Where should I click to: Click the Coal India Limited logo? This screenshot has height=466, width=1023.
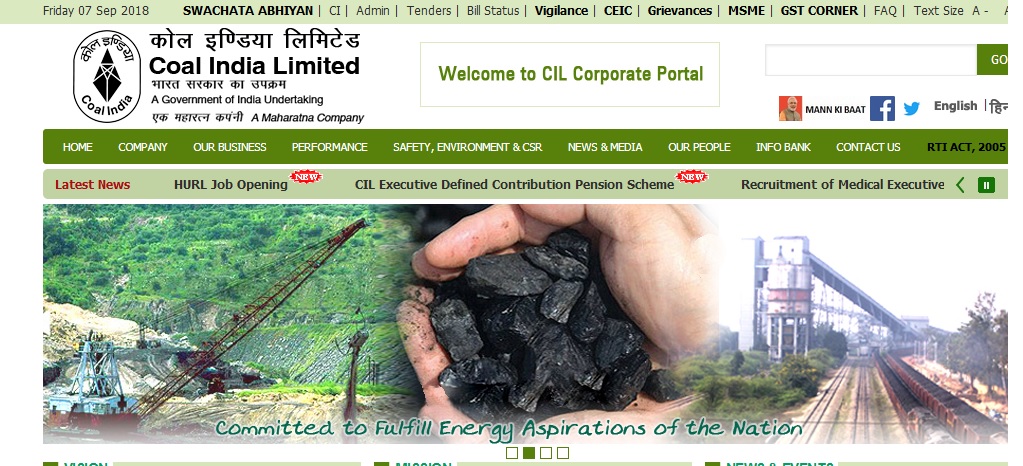[x=107, y=76]
